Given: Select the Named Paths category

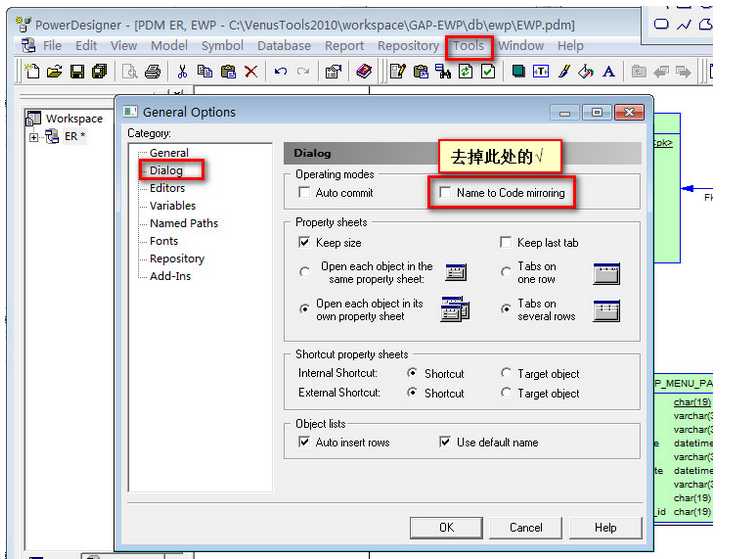Looking at the screenshot, I should 184,224.
